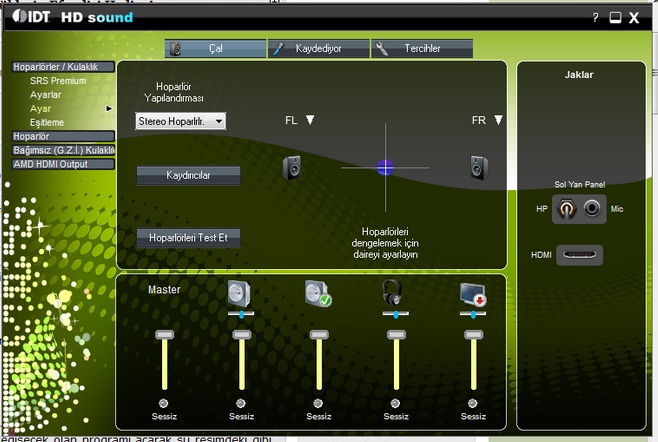This screenshot has width=658, height=442.
Task: Click the speaker with green checkmark icon
Action: click(318, 293)
